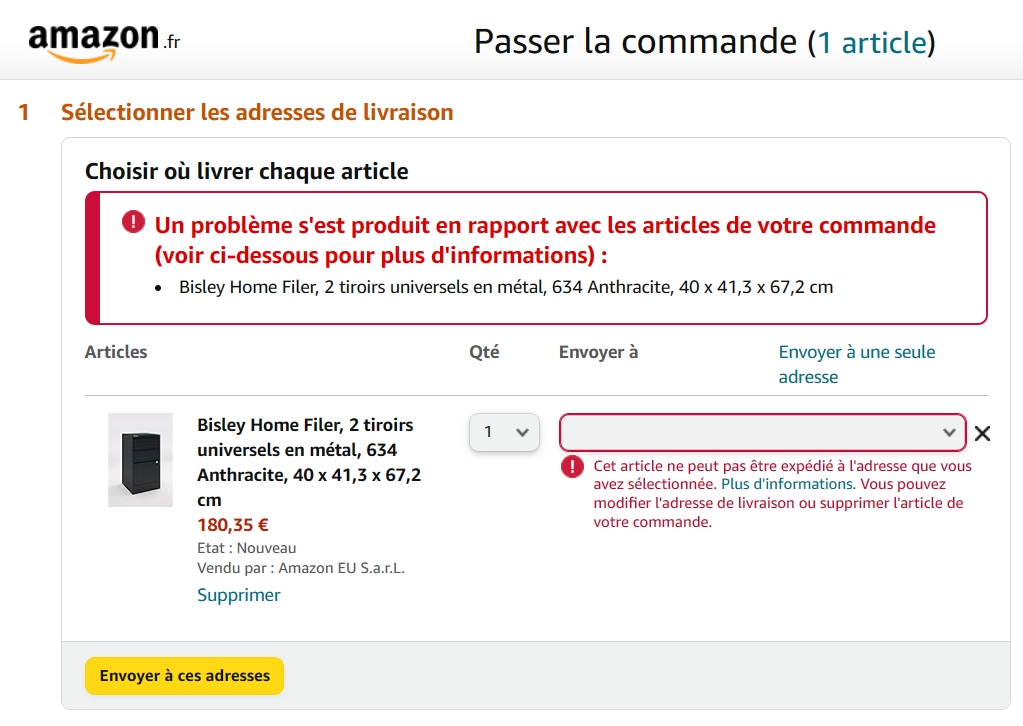Click the 'Qté' column header
The height and width of the screenshot is (726, 1023).
[x=484, y=352]
